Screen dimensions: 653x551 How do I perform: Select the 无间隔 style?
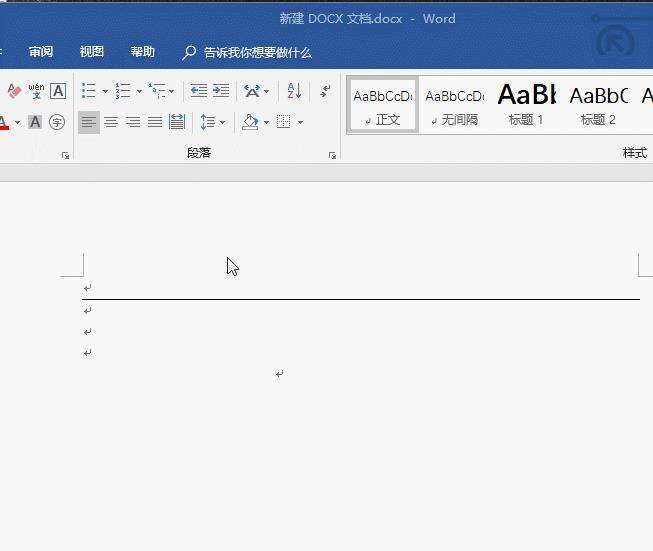[x=454, y=106]
